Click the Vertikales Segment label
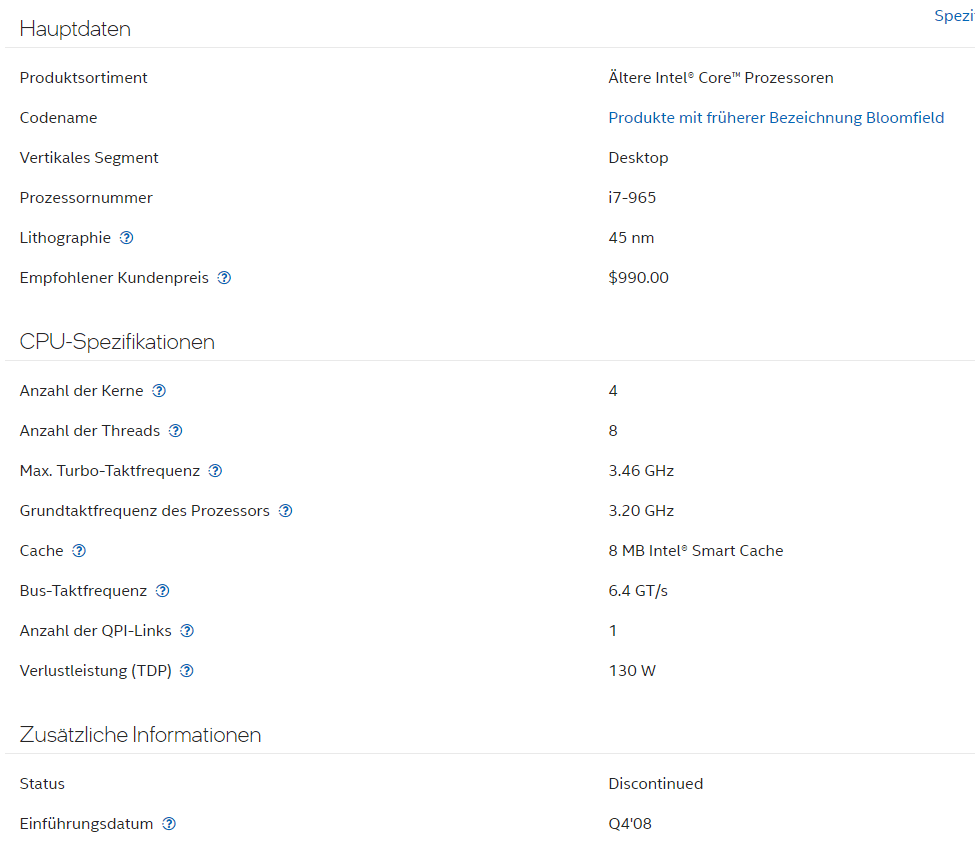Image resolution: width=975 pixels, height=843 pixels. [89, 158]
